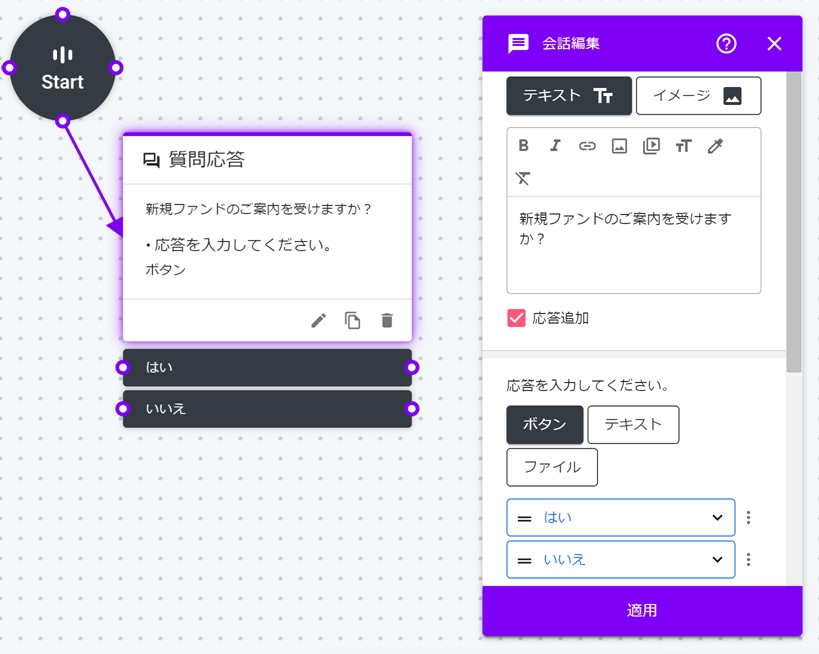Expand the いいえ response dropdown
This screenshot has width=819, height=654.
point(717,559)
